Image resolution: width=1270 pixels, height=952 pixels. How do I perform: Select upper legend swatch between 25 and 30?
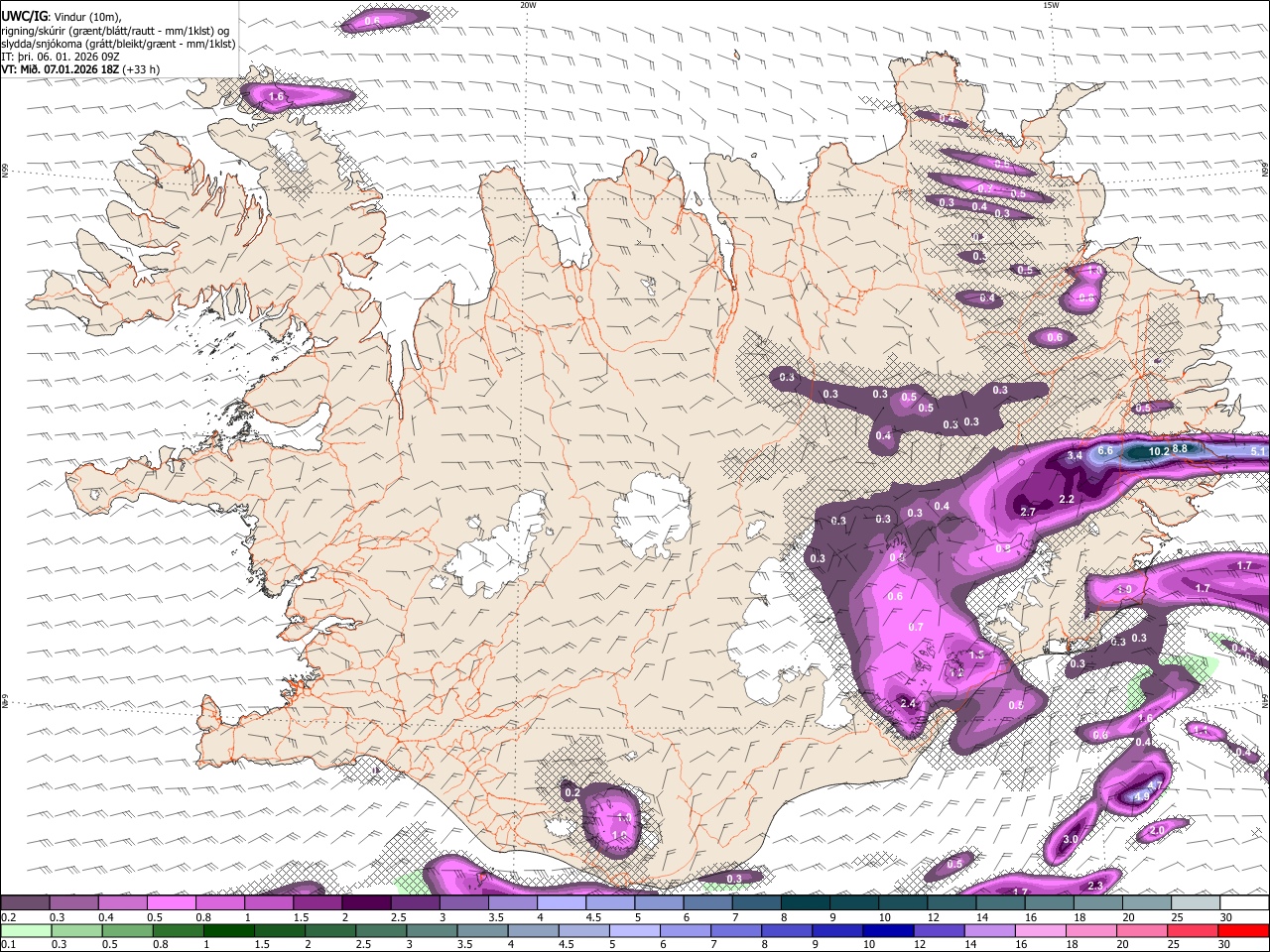click(x=1195, y=903)
